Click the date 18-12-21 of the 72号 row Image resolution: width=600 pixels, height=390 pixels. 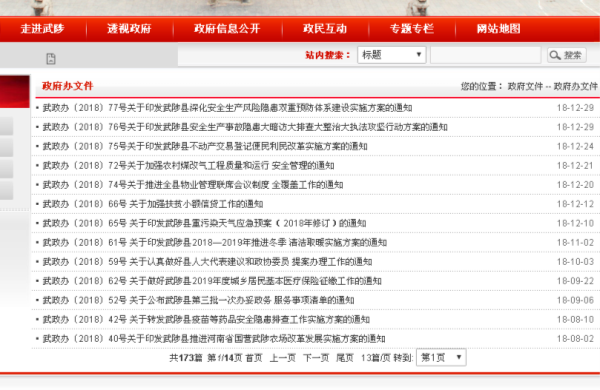click(x=575, y=166)
